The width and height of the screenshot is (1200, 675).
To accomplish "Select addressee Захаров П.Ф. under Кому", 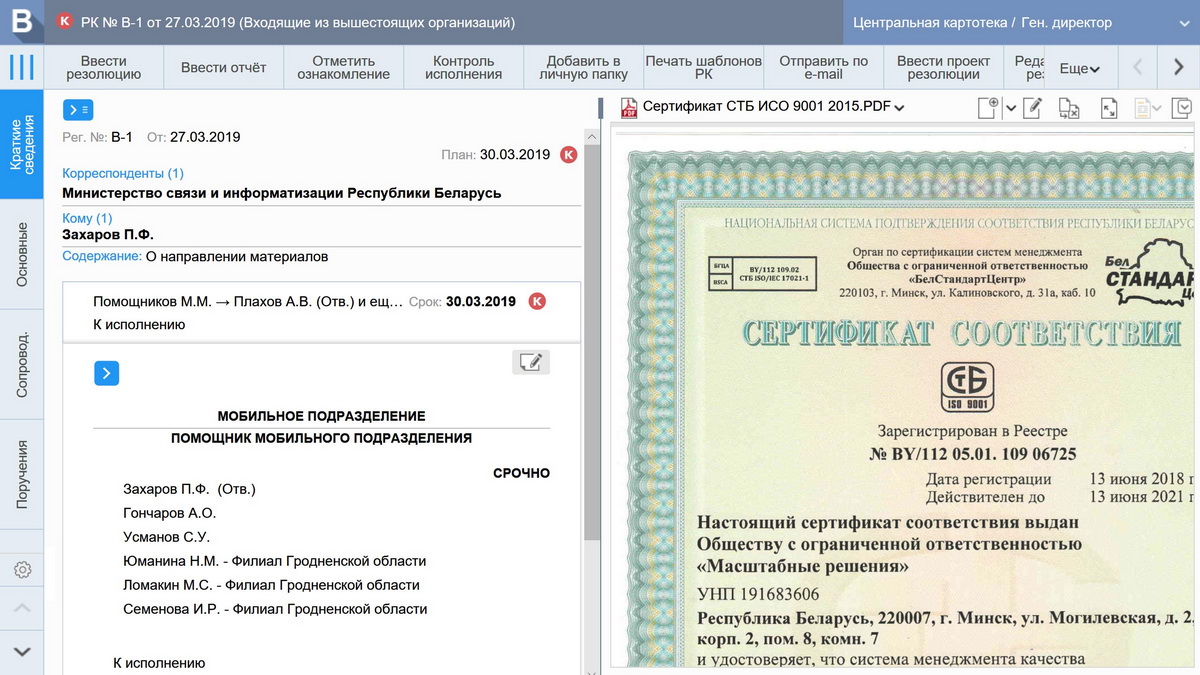I will tap(108, 234).
